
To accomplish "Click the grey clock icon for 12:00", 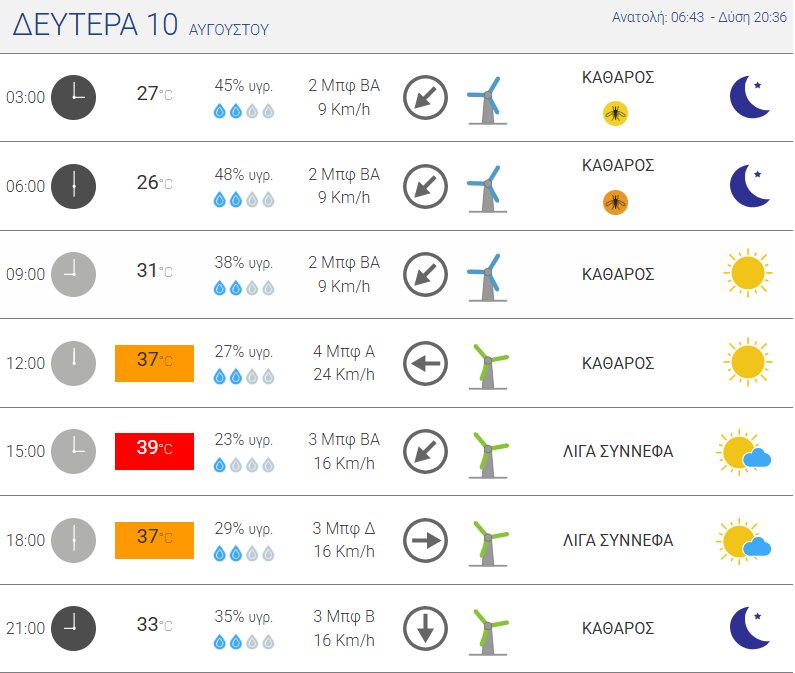I will (x=74, y=363).
